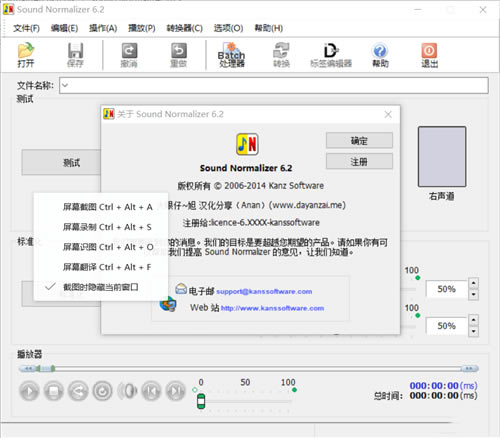
Task: Click the lower 50% value field
Action: [447, 326]
